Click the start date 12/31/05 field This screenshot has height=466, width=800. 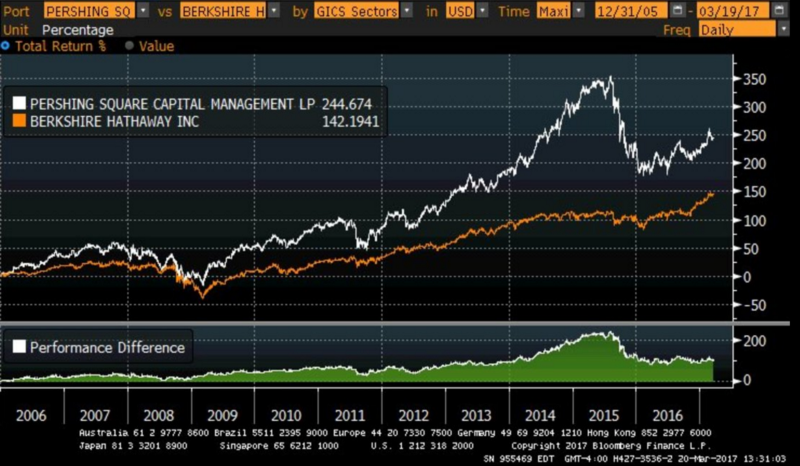[631, 11]
